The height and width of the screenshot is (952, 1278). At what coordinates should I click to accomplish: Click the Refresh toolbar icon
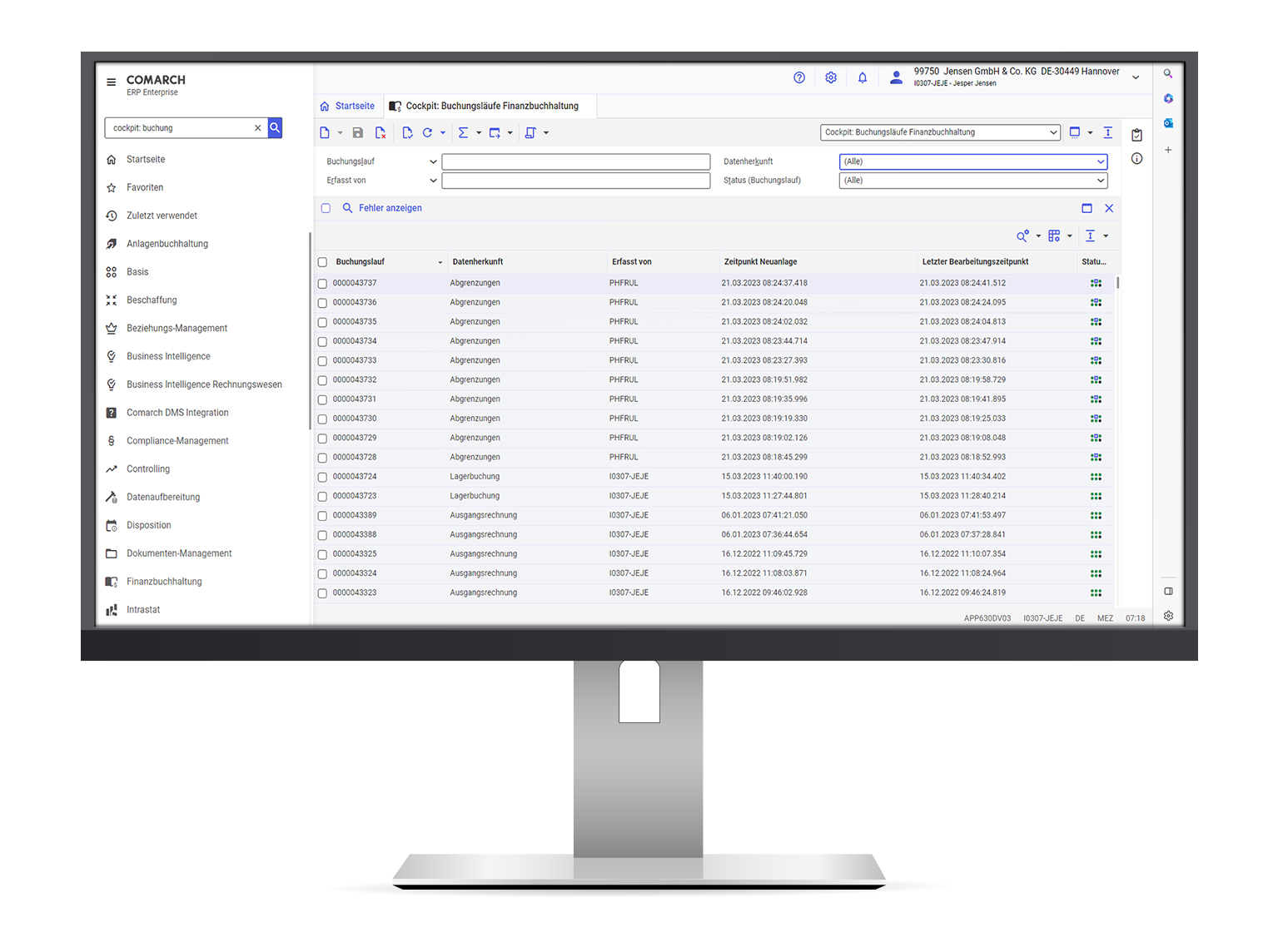click(427, 133)
